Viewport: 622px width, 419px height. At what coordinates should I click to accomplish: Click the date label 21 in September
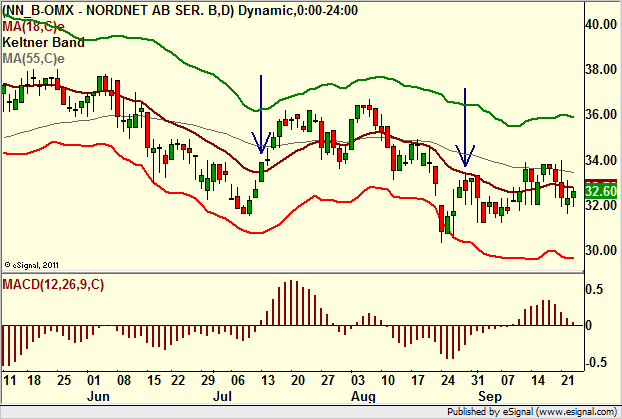click(568, 380)
